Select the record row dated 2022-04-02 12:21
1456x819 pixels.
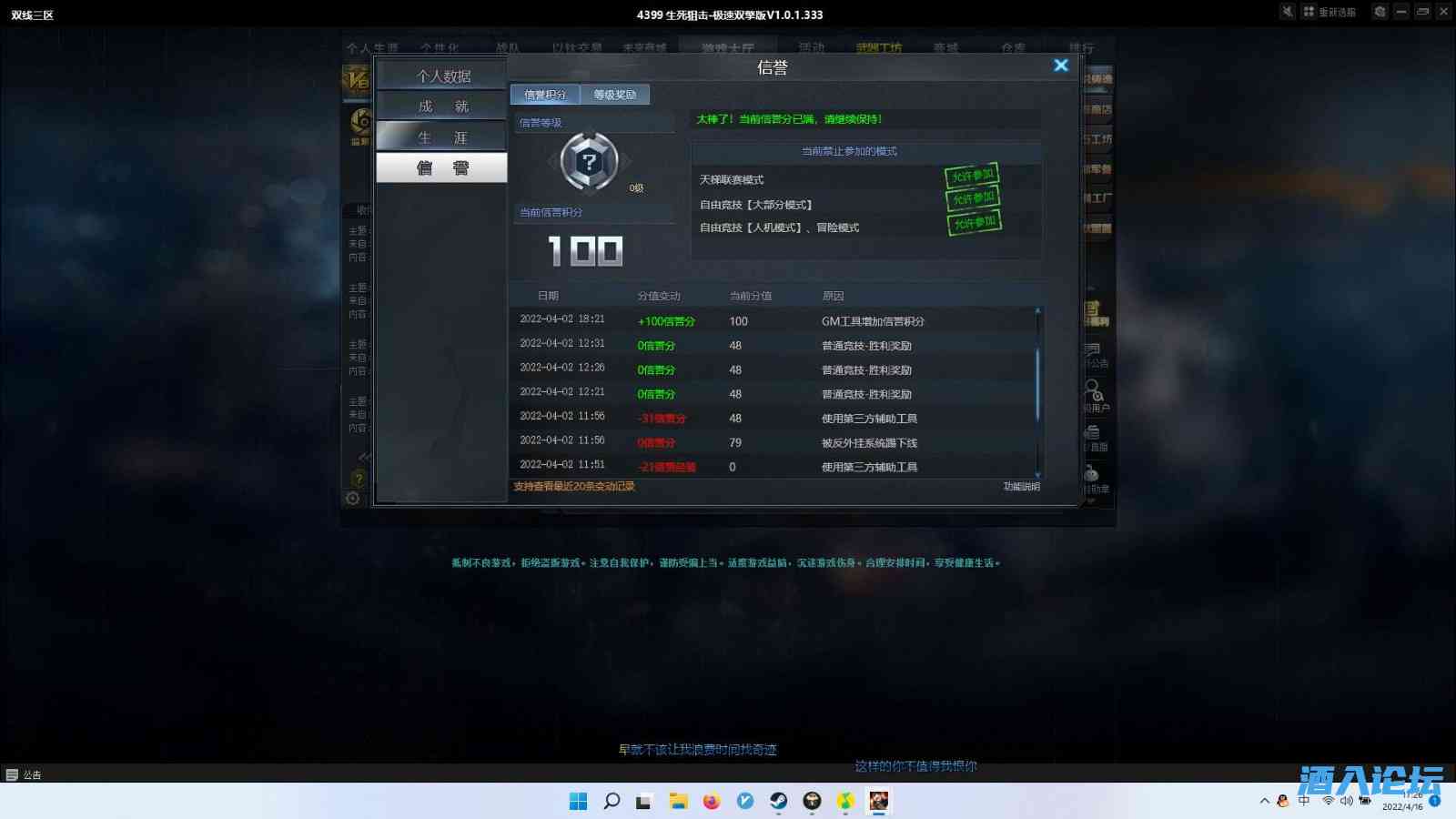[x=773, y=394]
